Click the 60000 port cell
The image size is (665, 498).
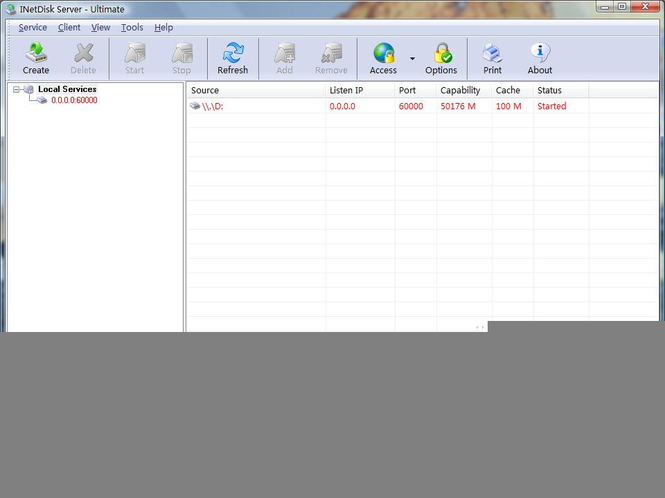pos(411,106)
